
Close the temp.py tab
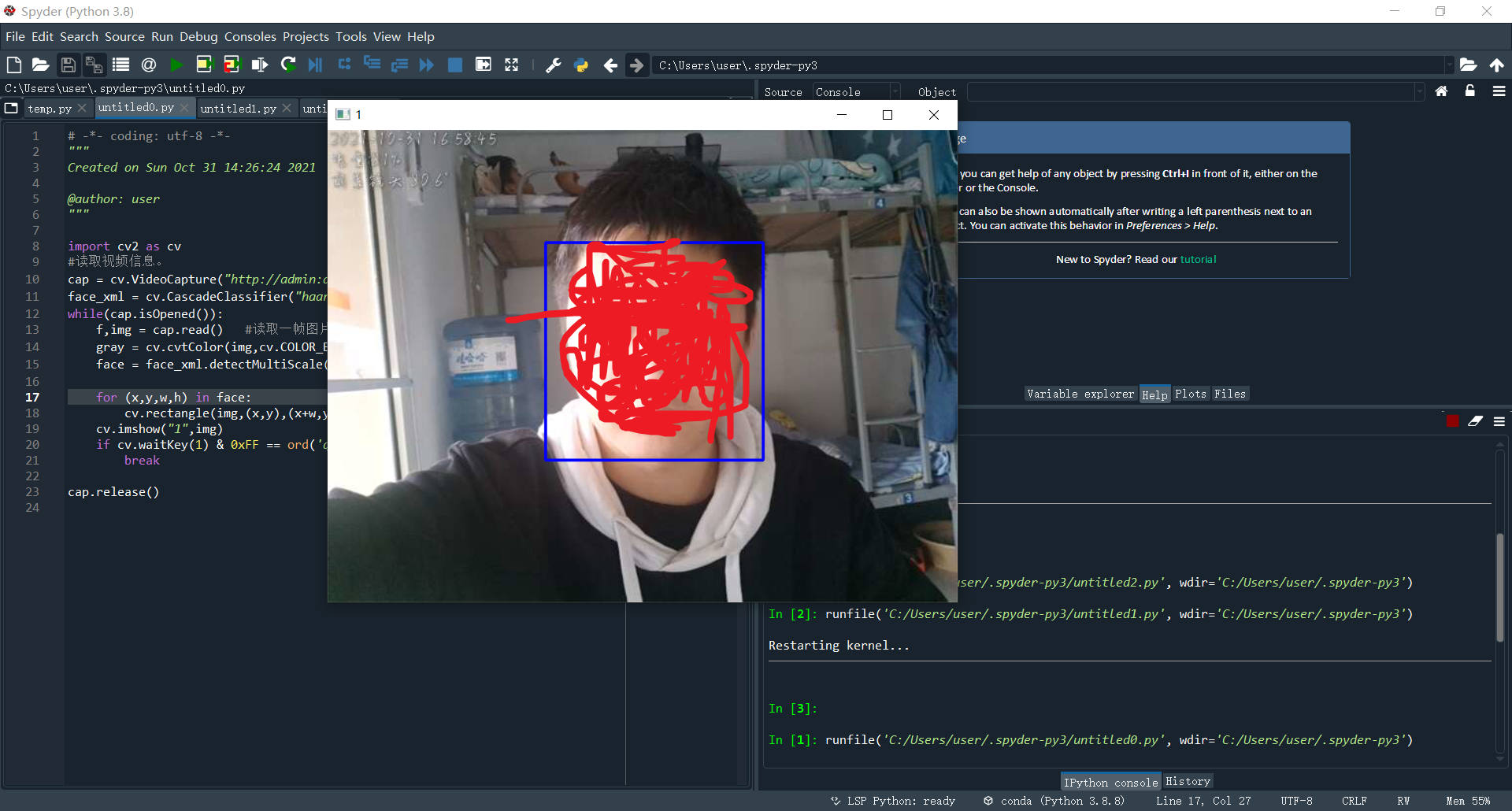tap(82, 108)
